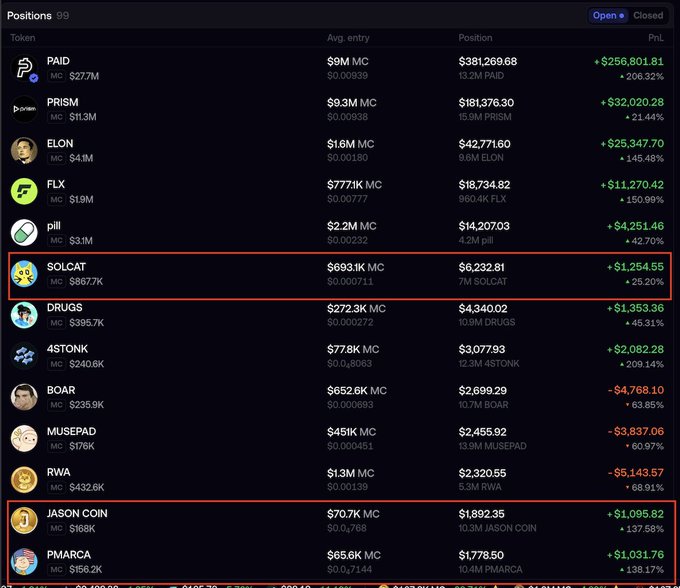Click JASON COIN average entry $70.7K MC
Screen dimensions: 680x588
click(353, 514)
